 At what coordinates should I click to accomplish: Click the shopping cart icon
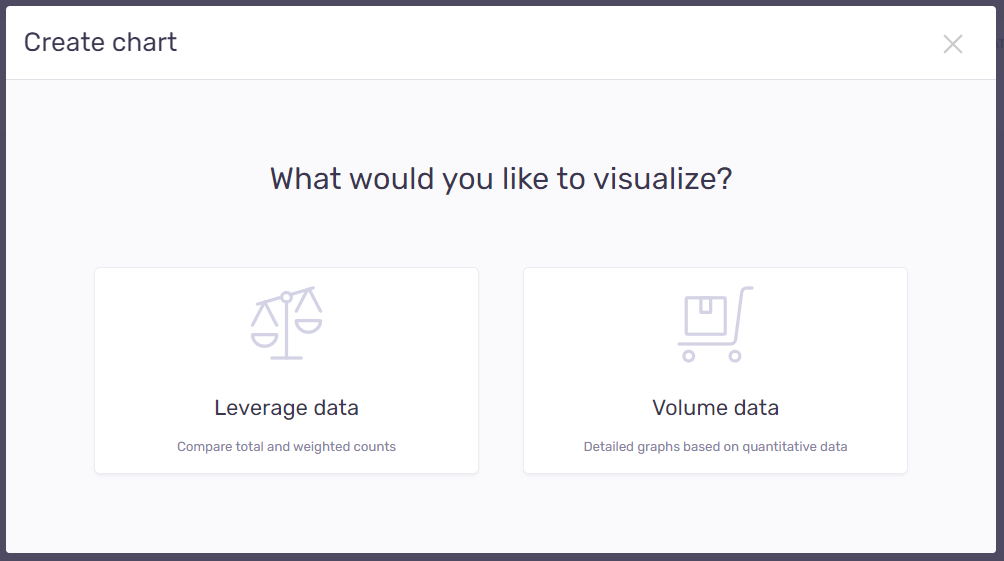pos(715,323)
